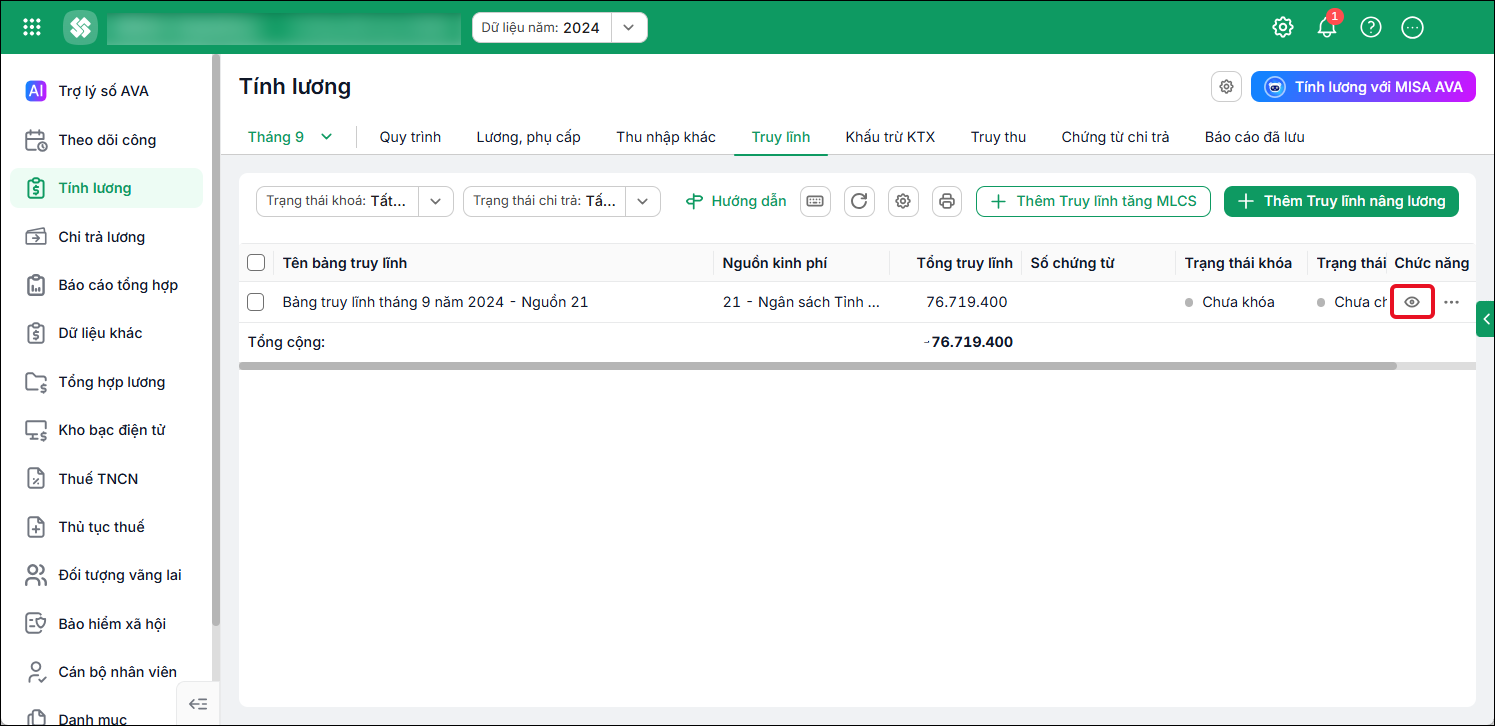Open page settings gear near Tính lương title

pos(1226,87)
